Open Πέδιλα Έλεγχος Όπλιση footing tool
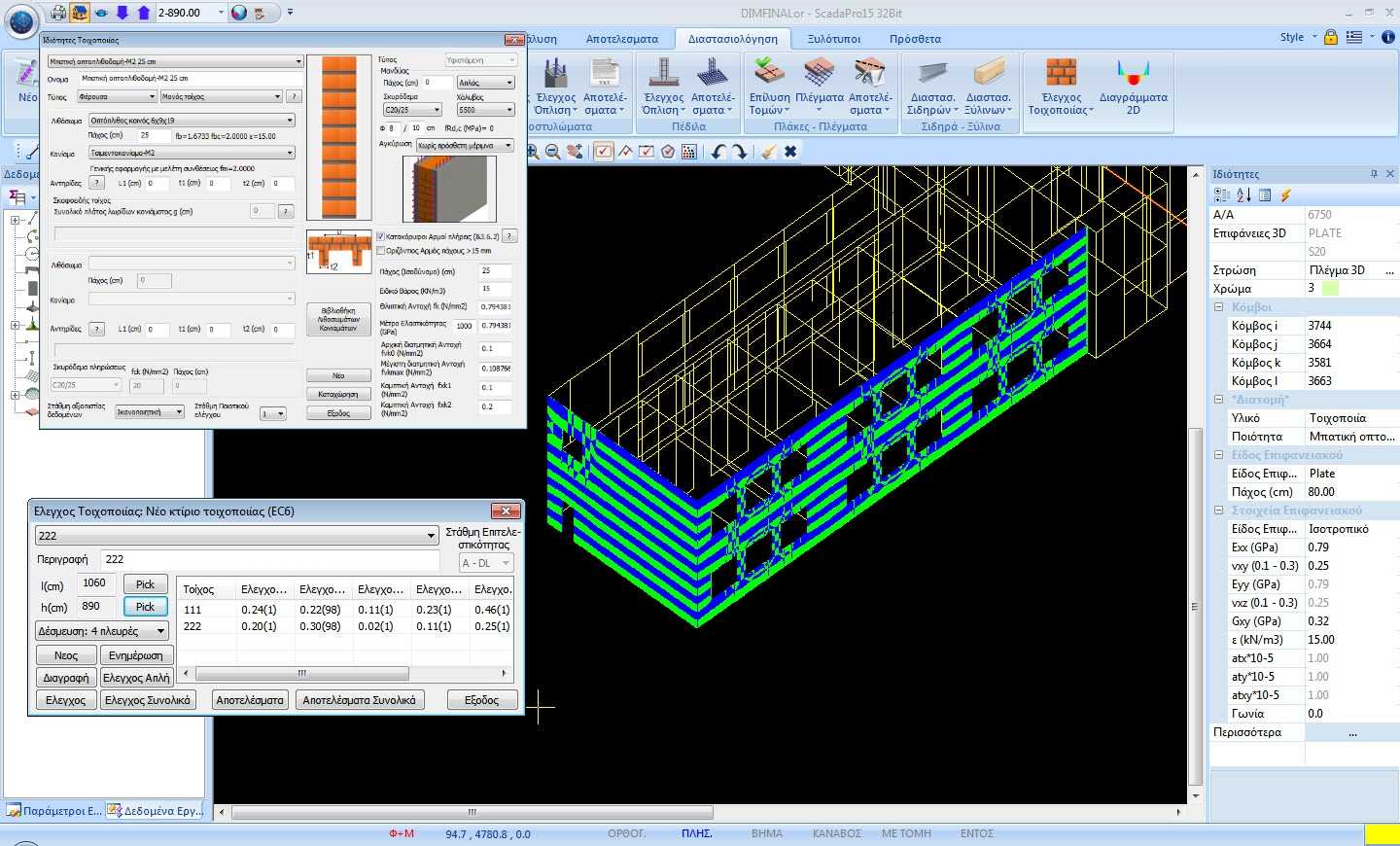Viewport: 1400px width, 846px height. click(x=664, y=87)
